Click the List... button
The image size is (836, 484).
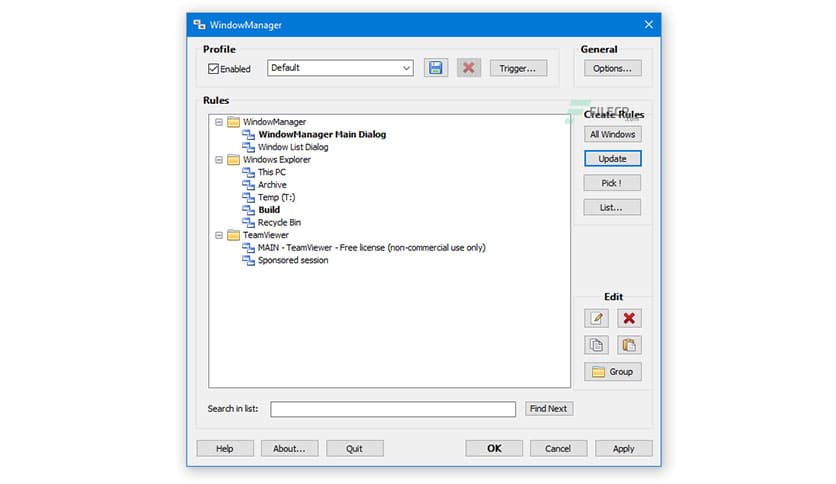[x=612, y=207]
